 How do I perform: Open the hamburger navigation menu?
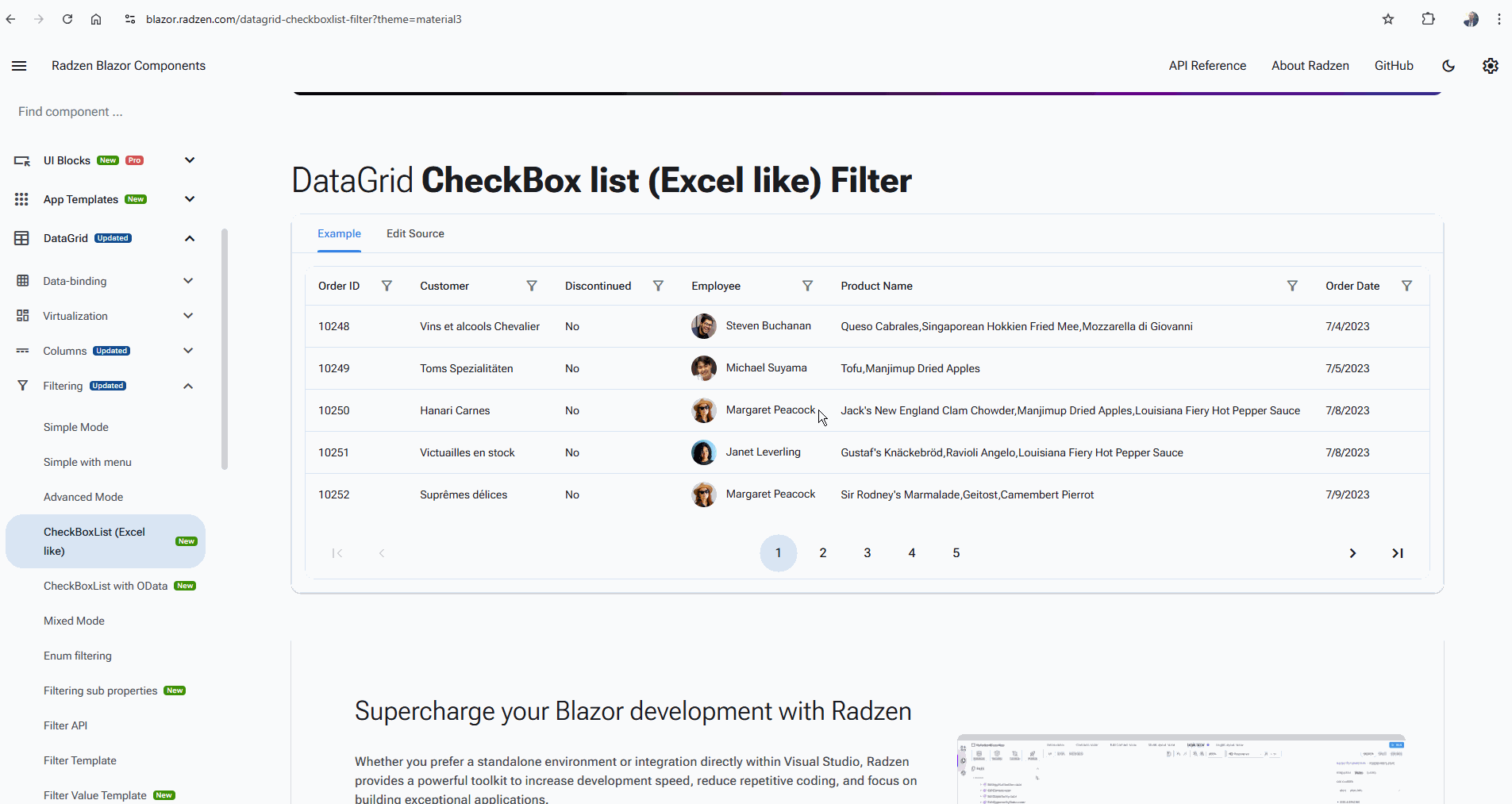(19, 66)
